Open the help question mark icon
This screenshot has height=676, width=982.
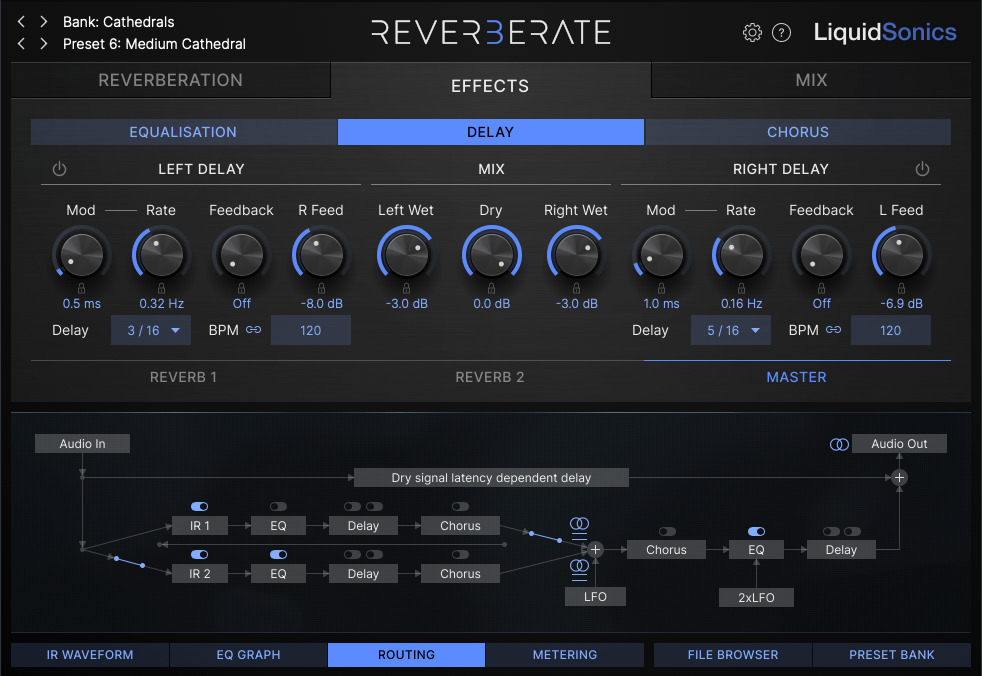[781, 32]
